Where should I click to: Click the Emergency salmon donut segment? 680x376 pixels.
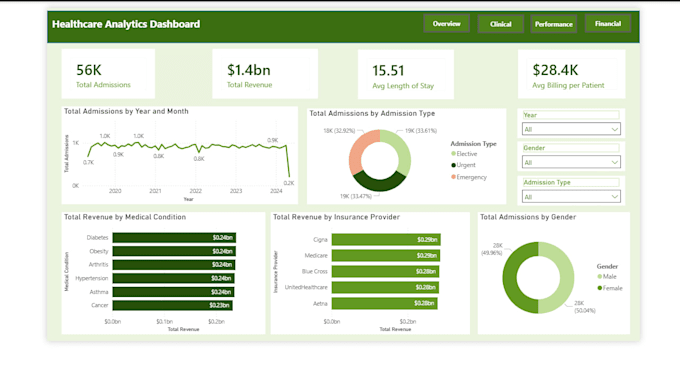click(x=359, y=149)
